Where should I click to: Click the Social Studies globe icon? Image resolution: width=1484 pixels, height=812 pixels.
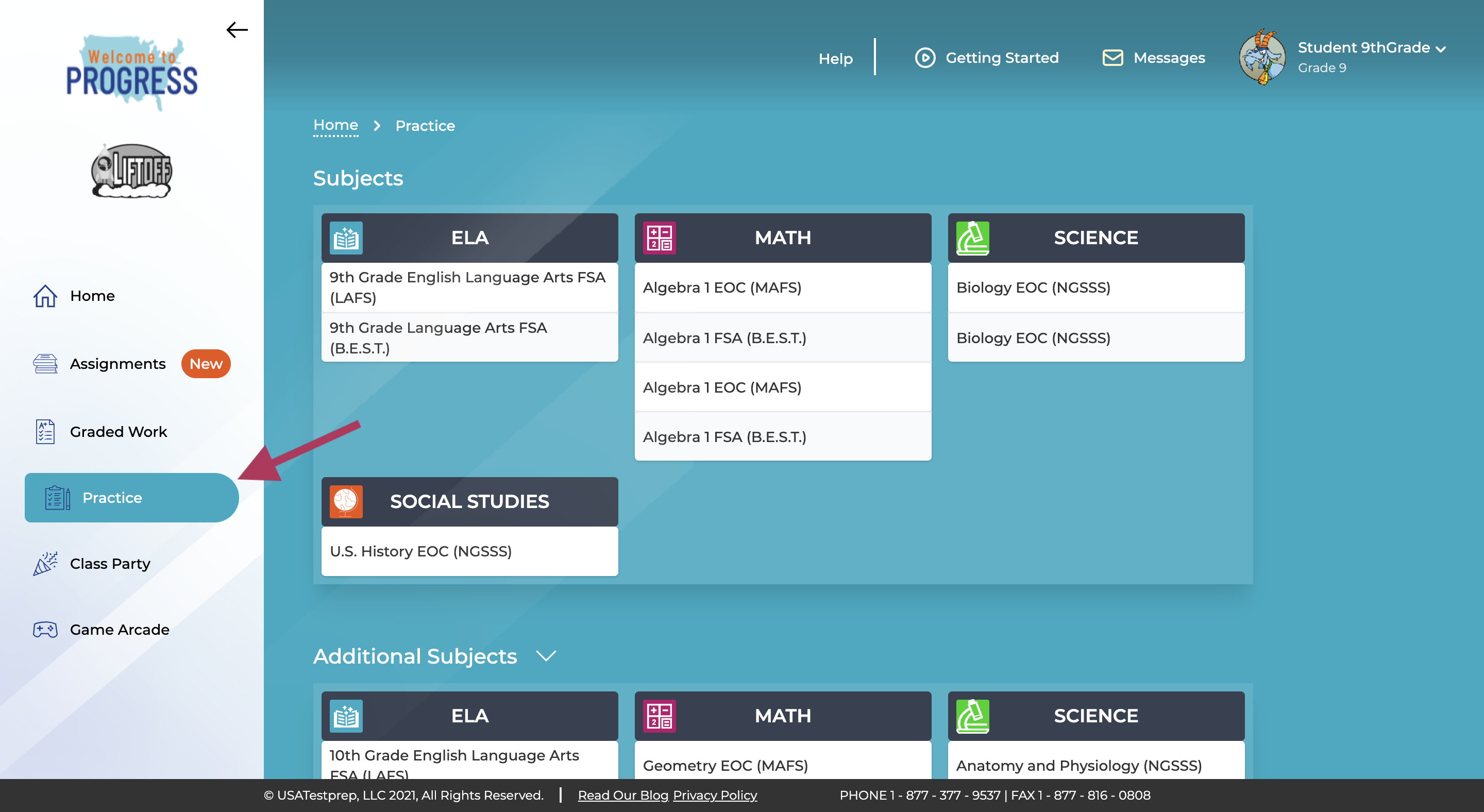(346, 501)
